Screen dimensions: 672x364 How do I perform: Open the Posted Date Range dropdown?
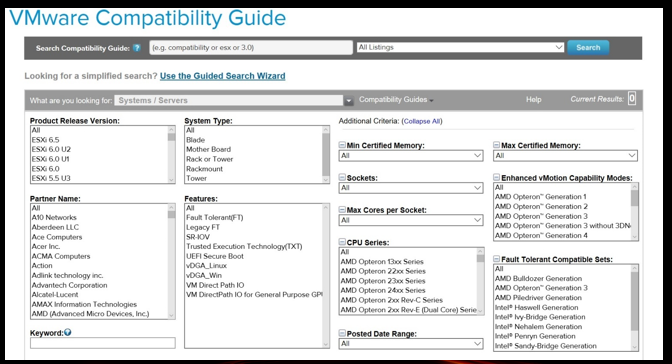point(411,343)
